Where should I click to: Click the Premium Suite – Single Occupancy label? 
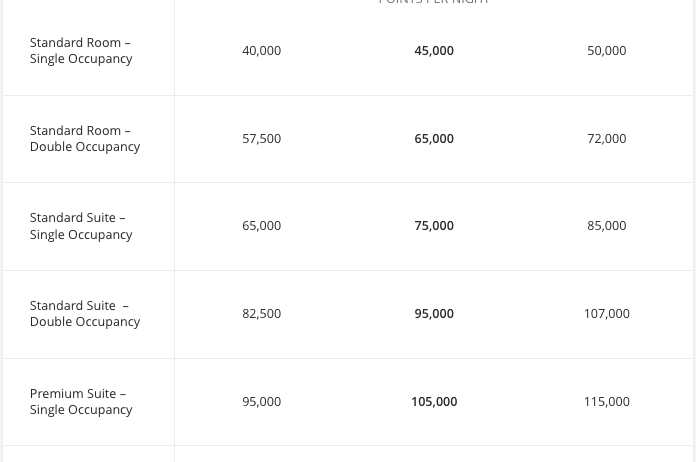click(x=81, y=402)
